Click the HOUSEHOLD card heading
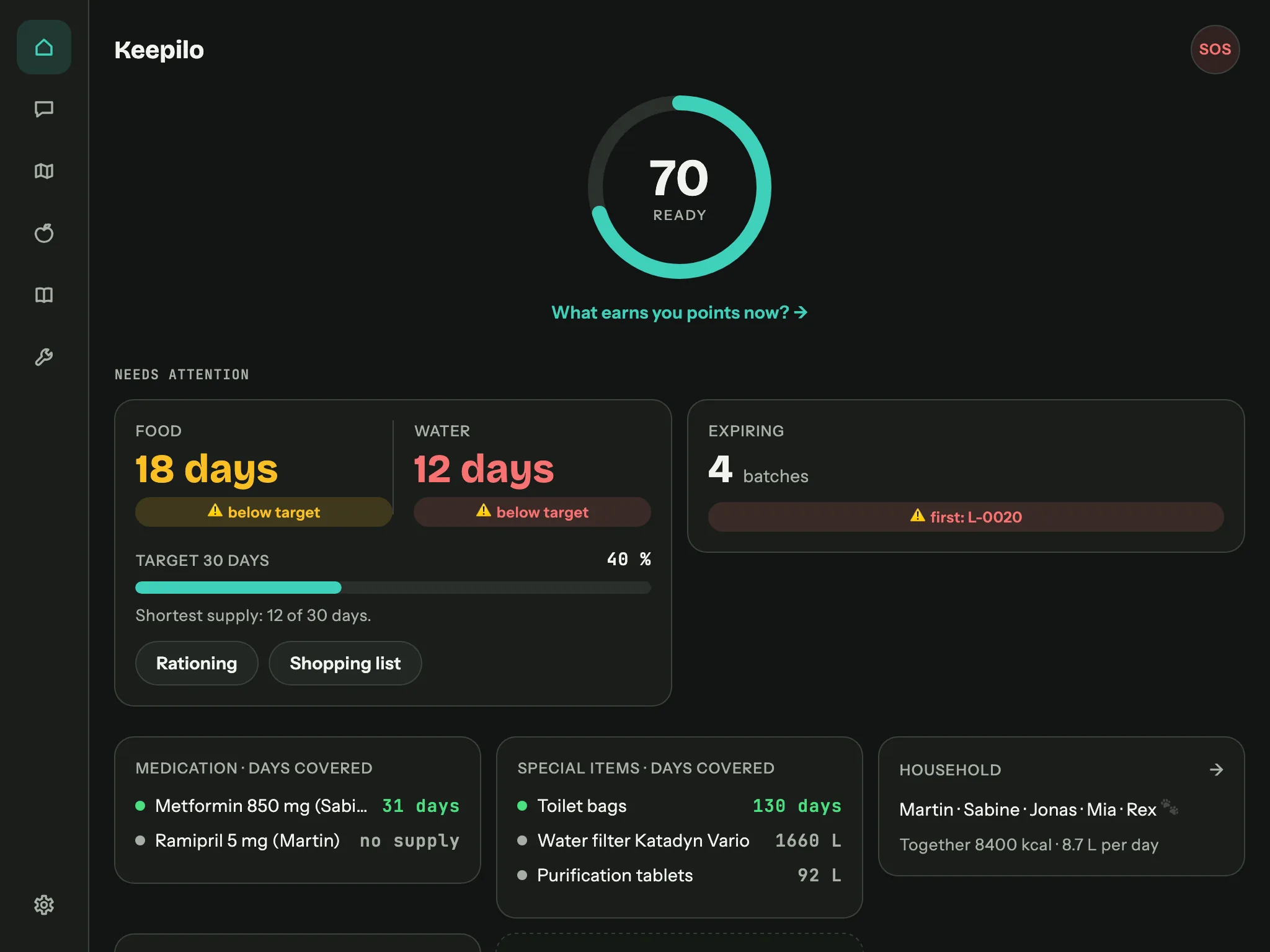The image size is (1270, 952). pos(951,770)
